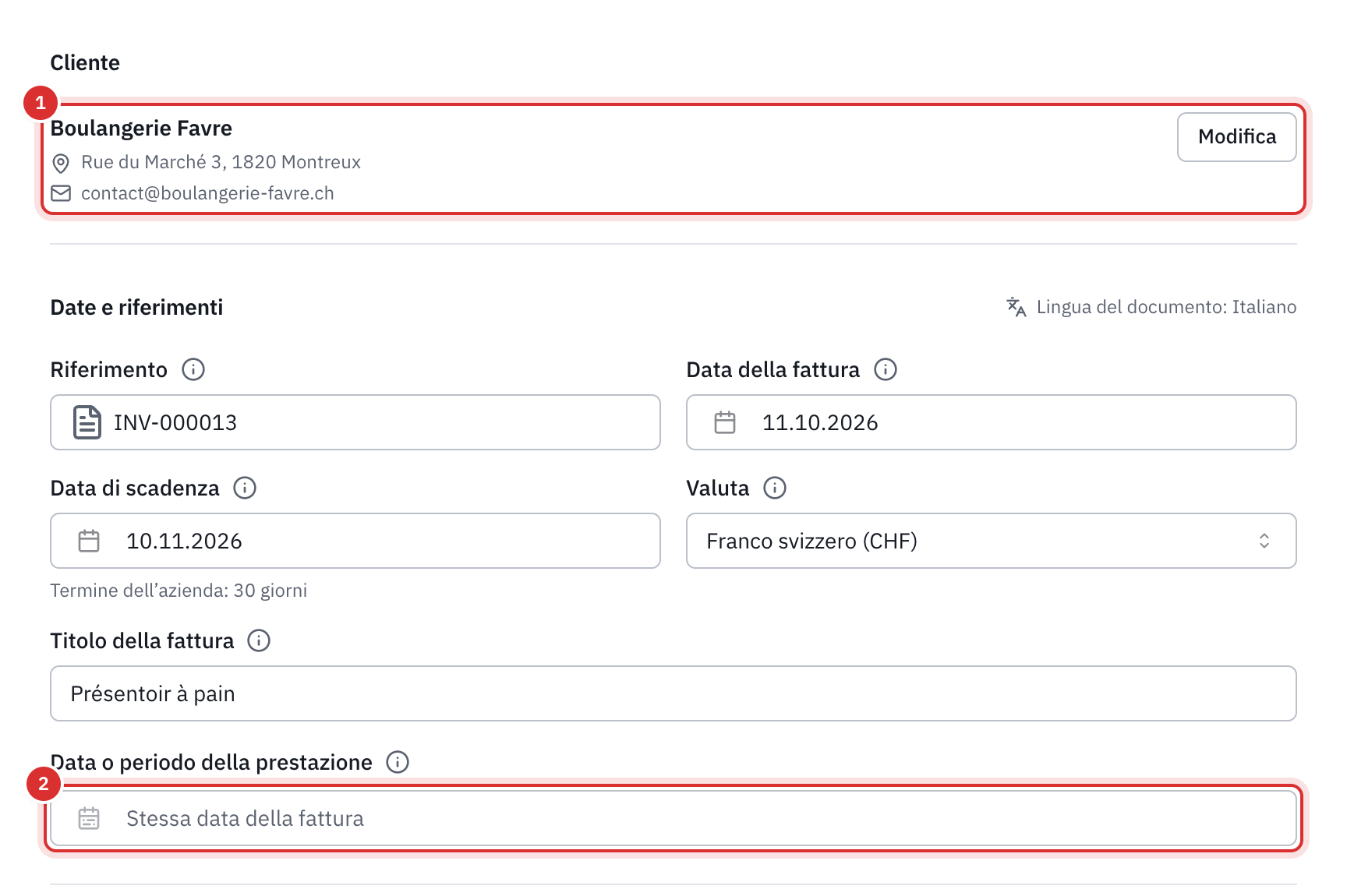1347x896 pixels.
Task: Click the invoice date value 11.10.2026
Action: pos(820,422)
